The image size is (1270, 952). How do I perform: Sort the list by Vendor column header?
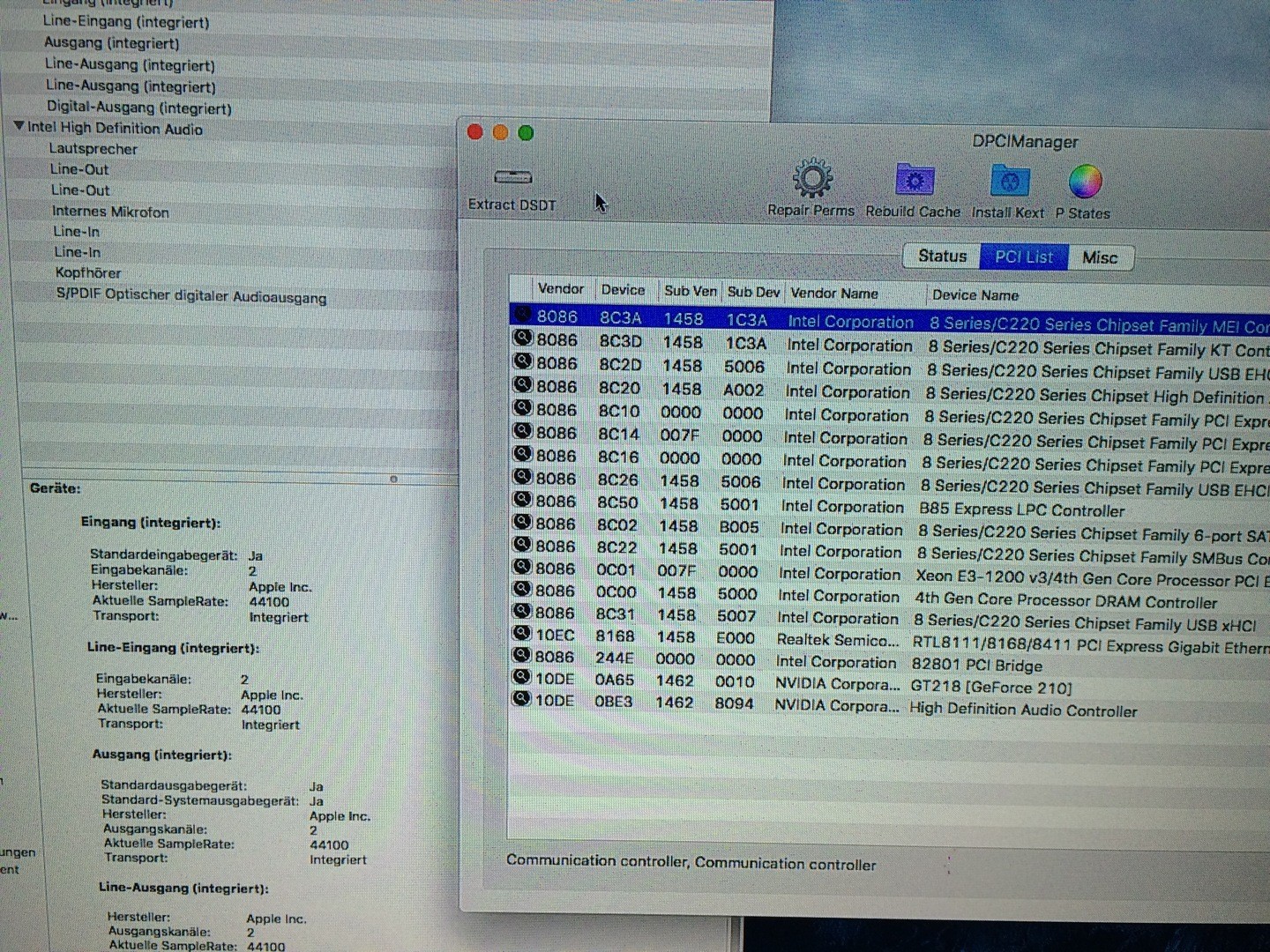point(561,288)
